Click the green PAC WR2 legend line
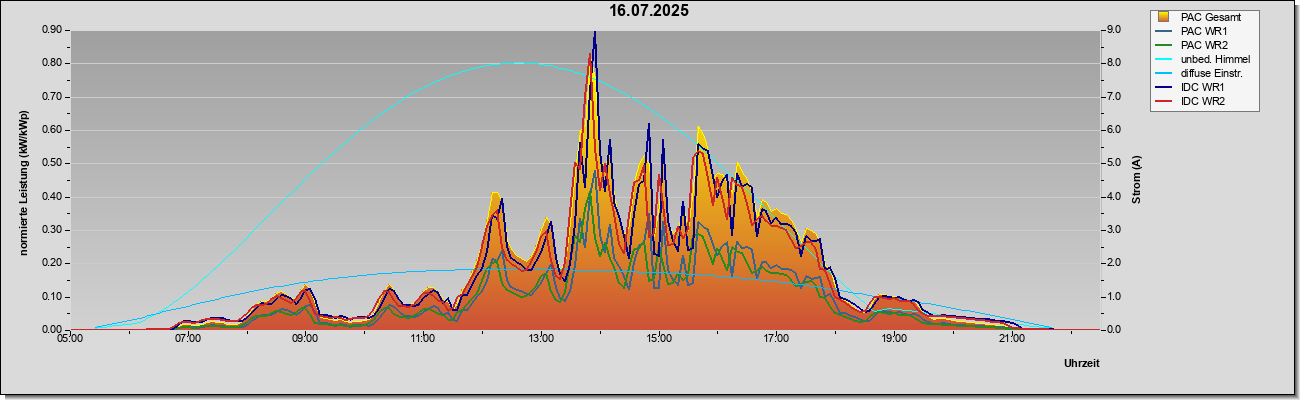 coord(1164,45)
